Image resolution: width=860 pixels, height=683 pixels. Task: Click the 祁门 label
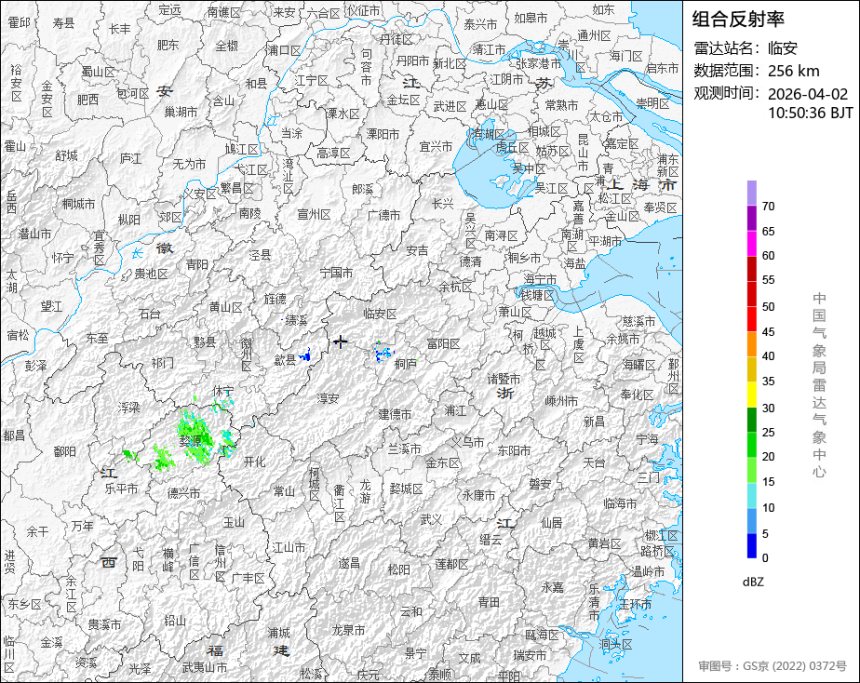pyautogui.click(x=162, y=363)
